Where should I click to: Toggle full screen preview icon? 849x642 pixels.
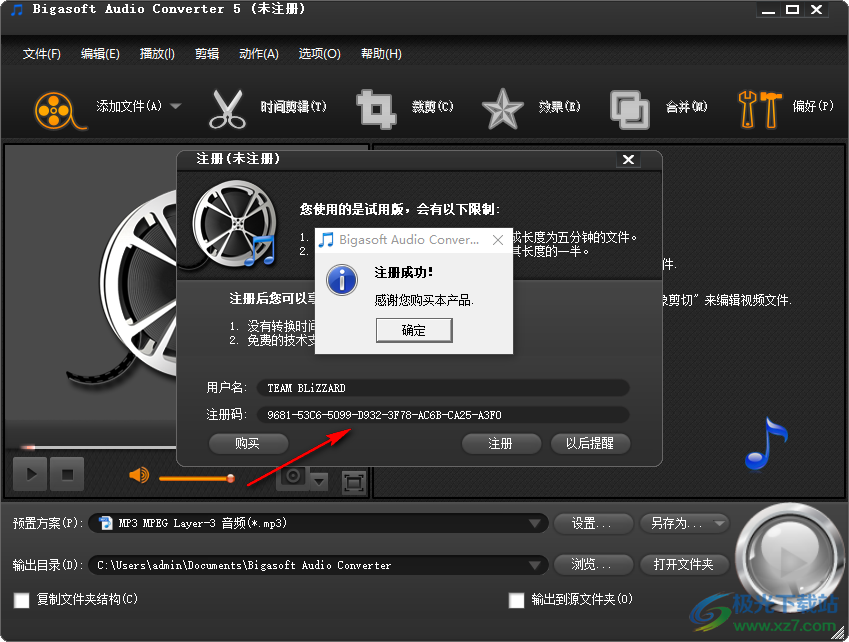[354, 482]
